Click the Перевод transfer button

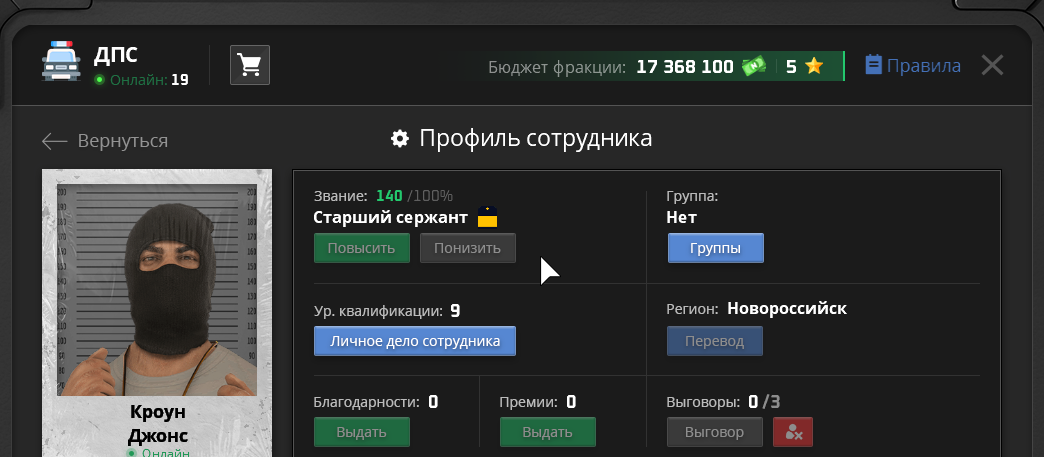coord(714,341)
